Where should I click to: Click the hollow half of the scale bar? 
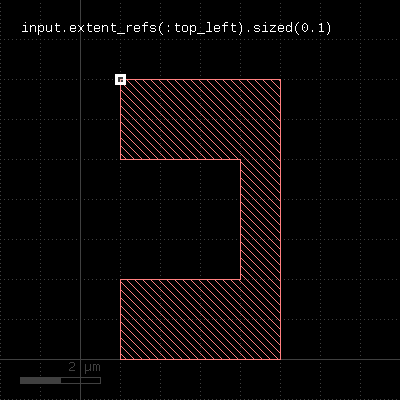coord(81,380)
